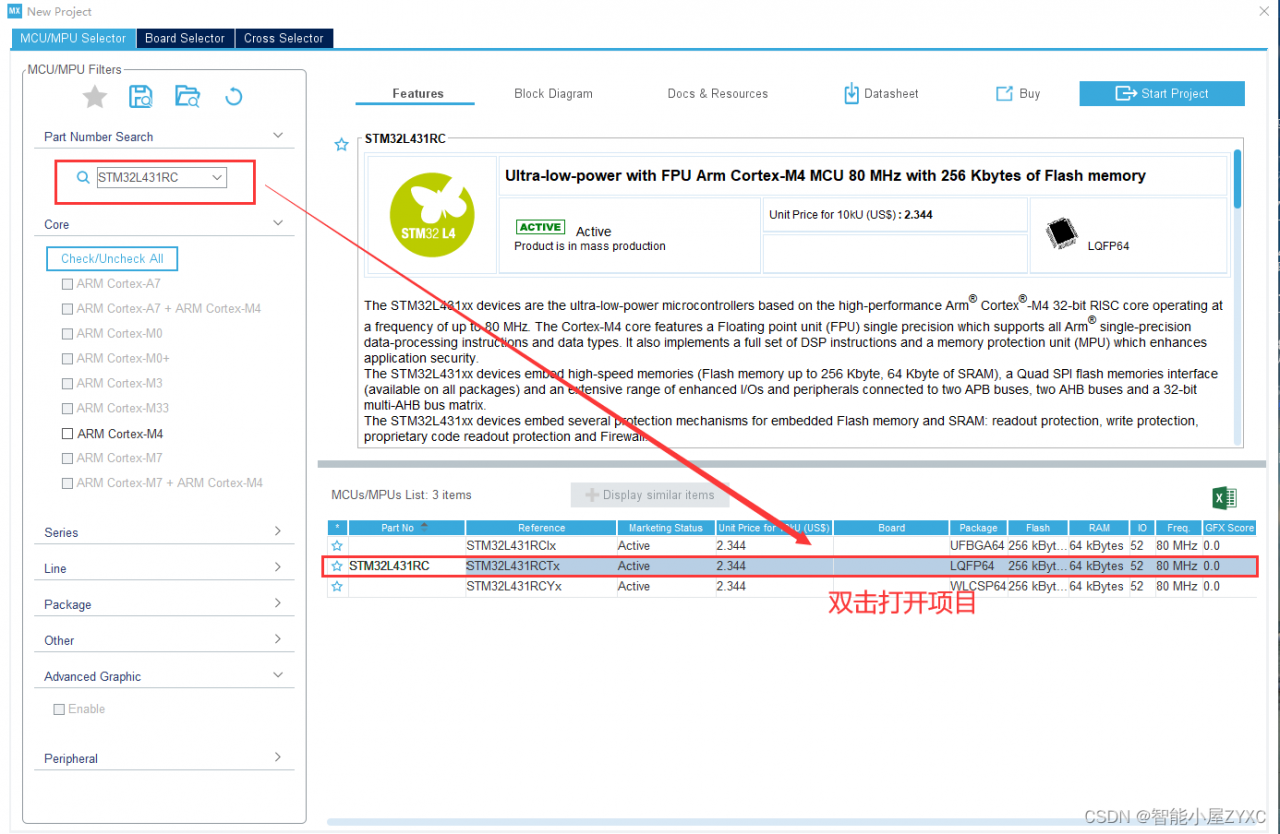
Task: Switch to the Board Selector tab
Action: 185,38
